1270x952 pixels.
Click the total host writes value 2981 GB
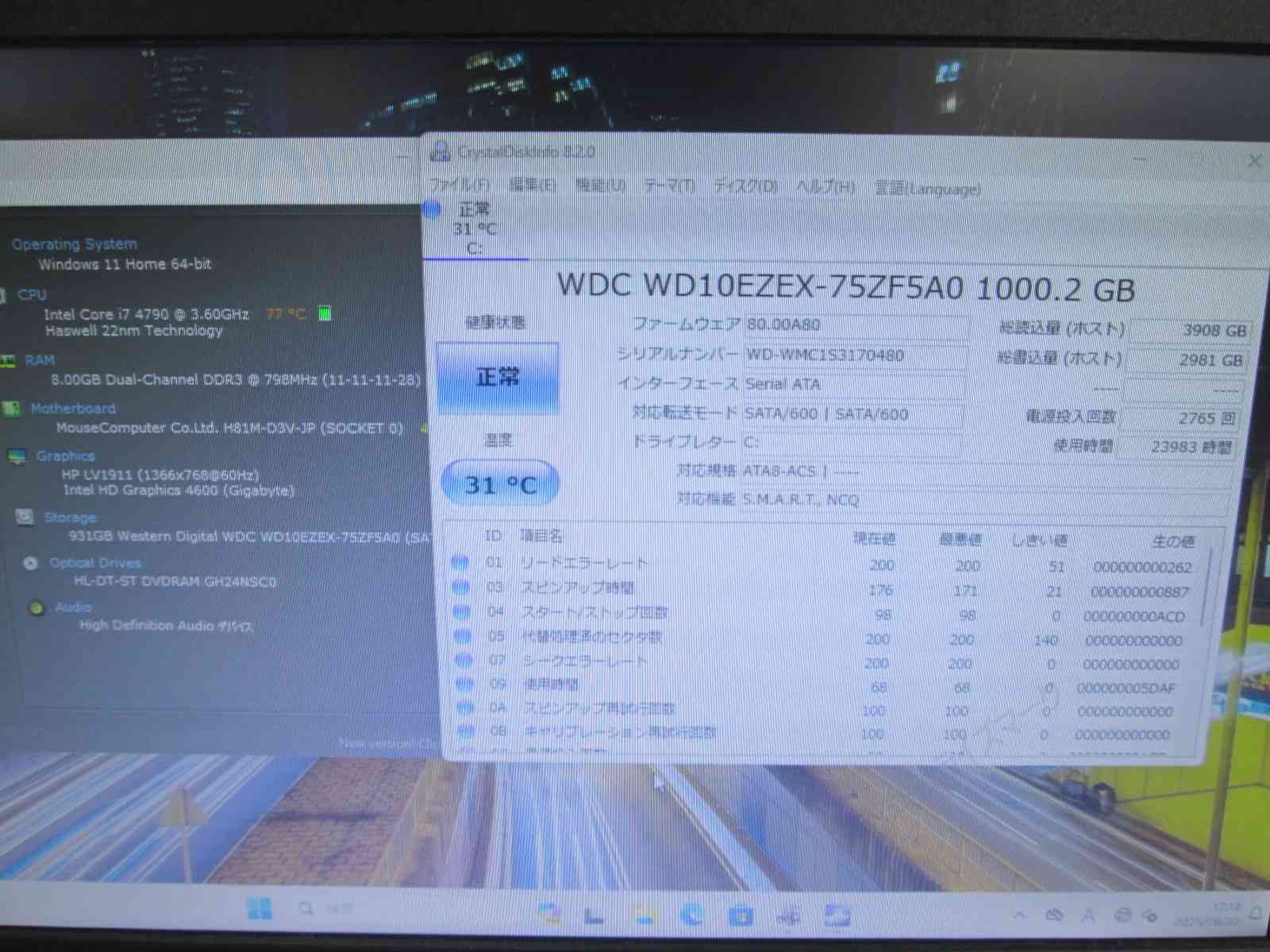(x=1187, y=359)
